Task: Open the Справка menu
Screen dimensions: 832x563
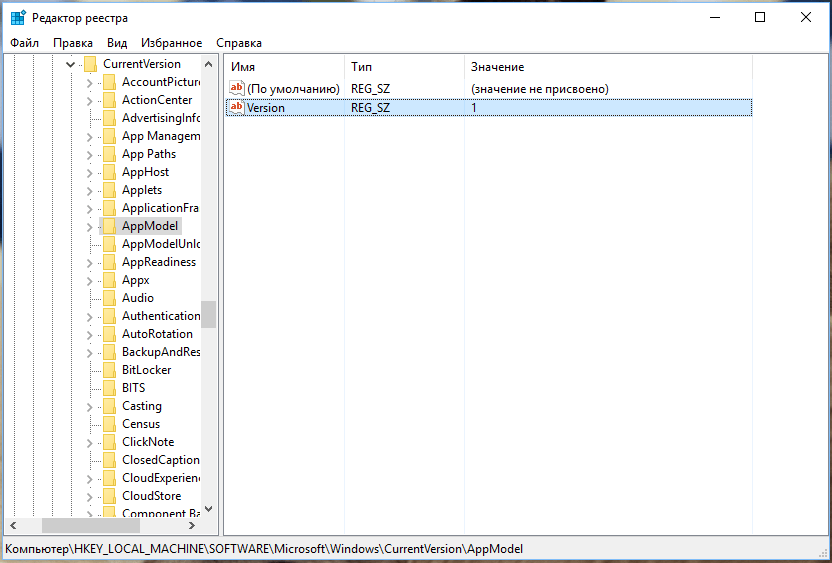Action: 239,43
